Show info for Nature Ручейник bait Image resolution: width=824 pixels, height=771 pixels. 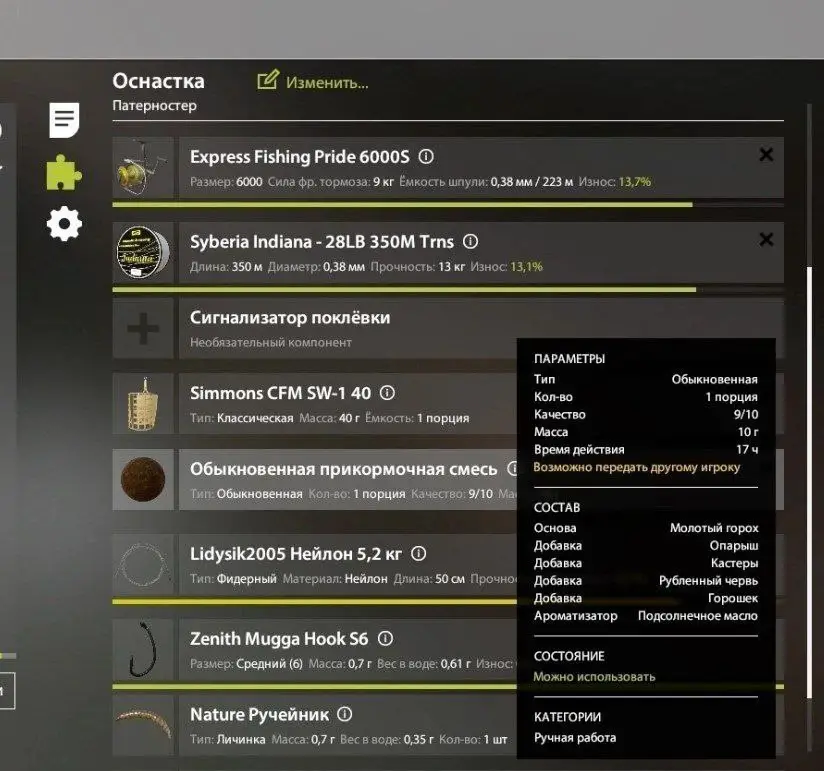(345, 714)
